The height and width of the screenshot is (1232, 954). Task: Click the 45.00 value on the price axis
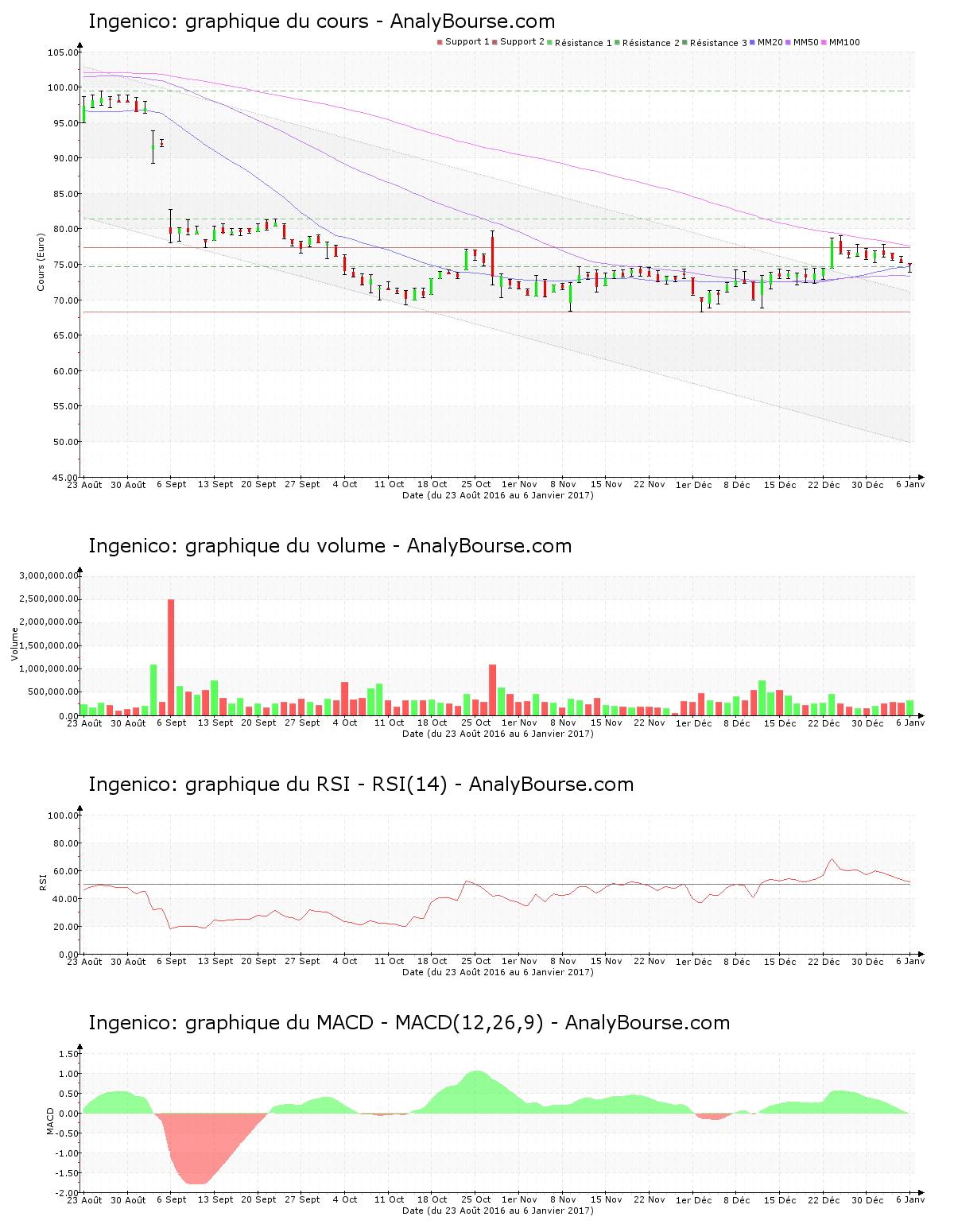pyautogui.click(x=65, y=478)
